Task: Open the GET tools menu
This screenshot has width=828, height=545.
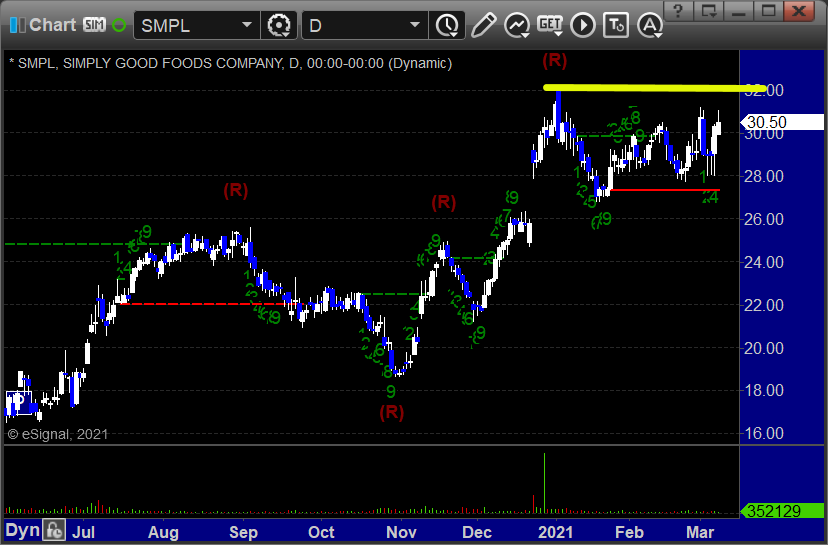Action: coord(550,25)
